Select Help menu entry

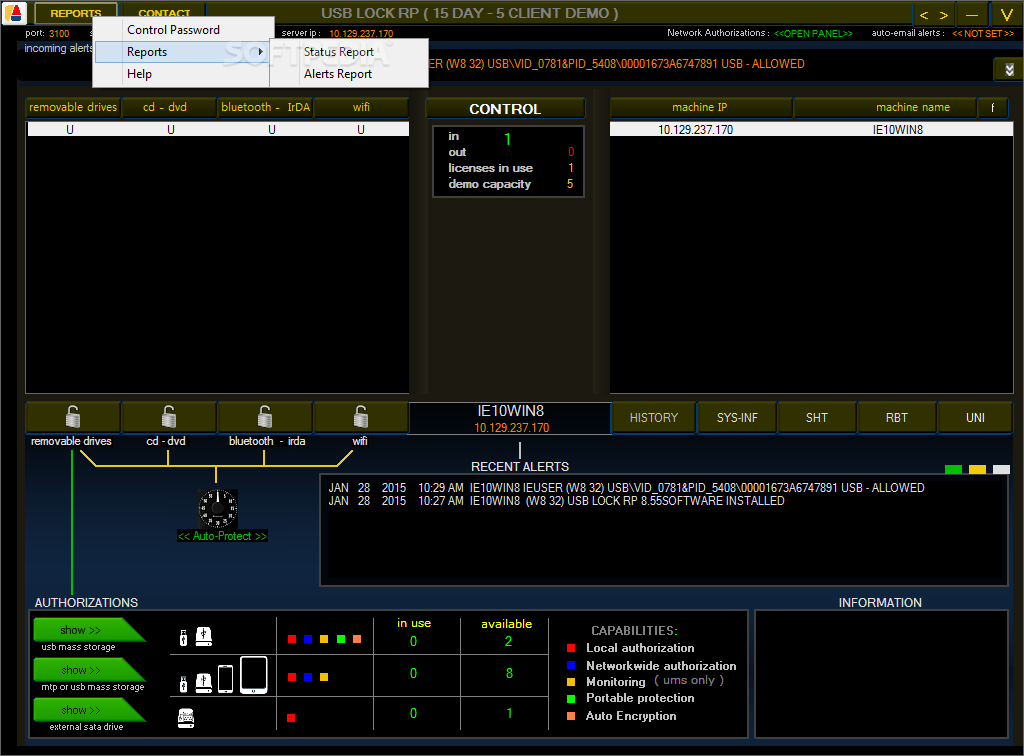[139, 74]
